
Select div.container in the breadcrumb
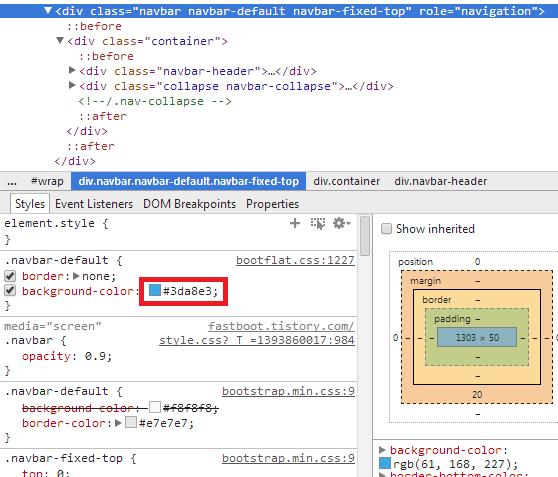pyautogui.click(x=347, y=182)
